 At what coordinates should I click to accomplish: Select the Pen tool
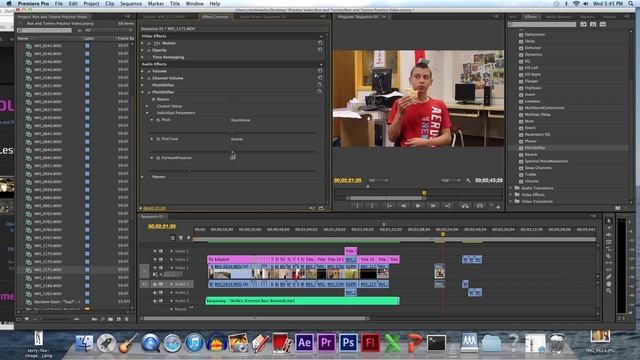(609, 277)
